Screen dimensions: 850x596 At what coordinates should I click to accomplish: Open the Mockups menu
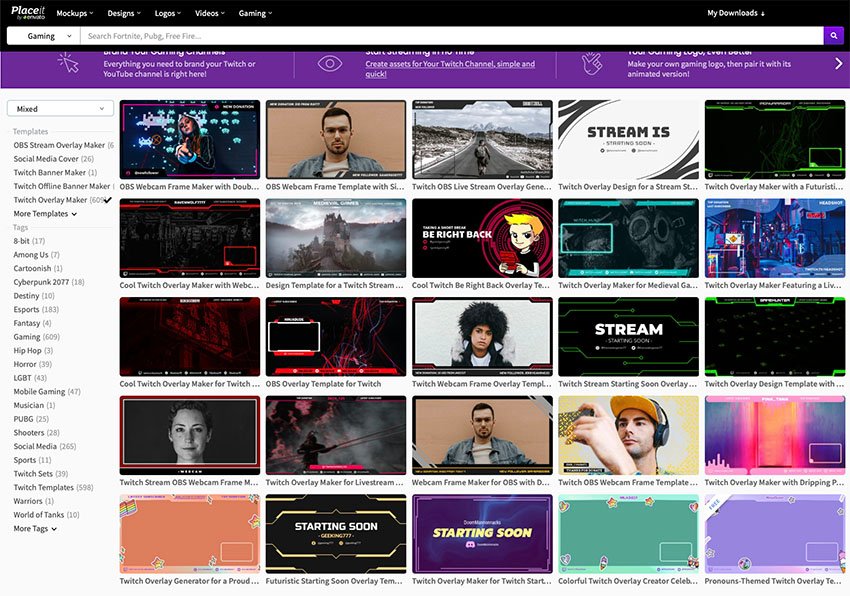75,13
